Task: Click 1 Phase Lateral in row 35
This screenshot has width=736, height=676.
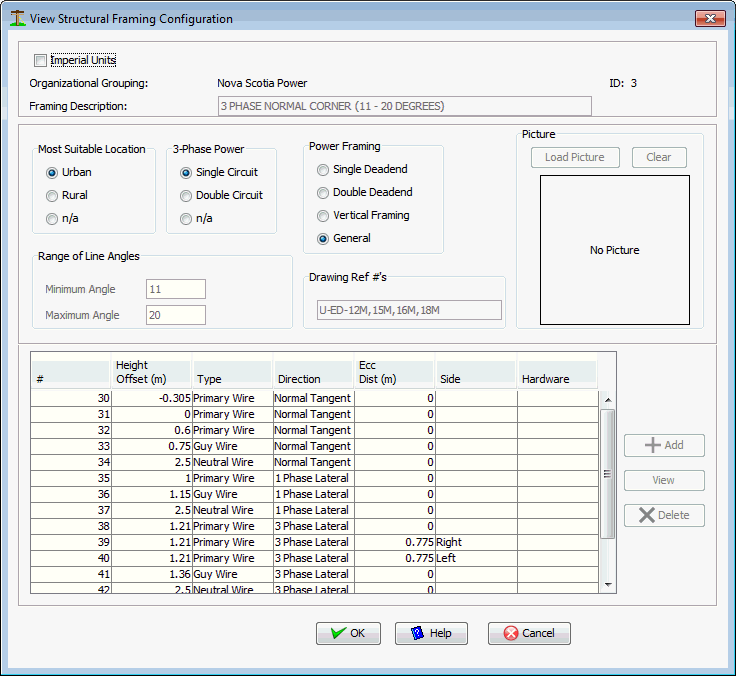Action: pos(314,478)
